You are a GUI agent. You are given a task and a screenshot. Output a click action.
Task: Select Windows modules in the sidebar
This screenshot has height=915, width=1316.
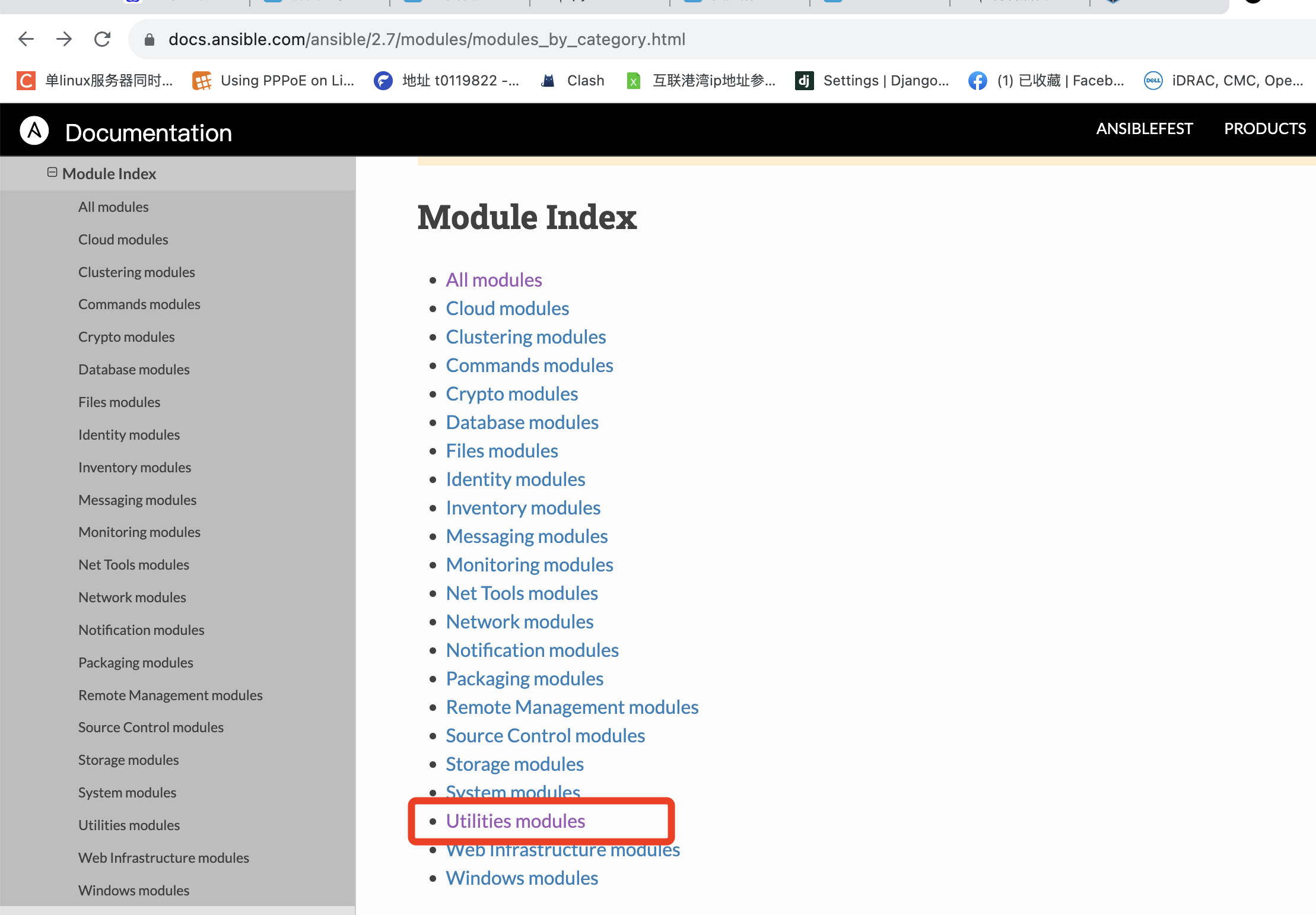[133, 891]
